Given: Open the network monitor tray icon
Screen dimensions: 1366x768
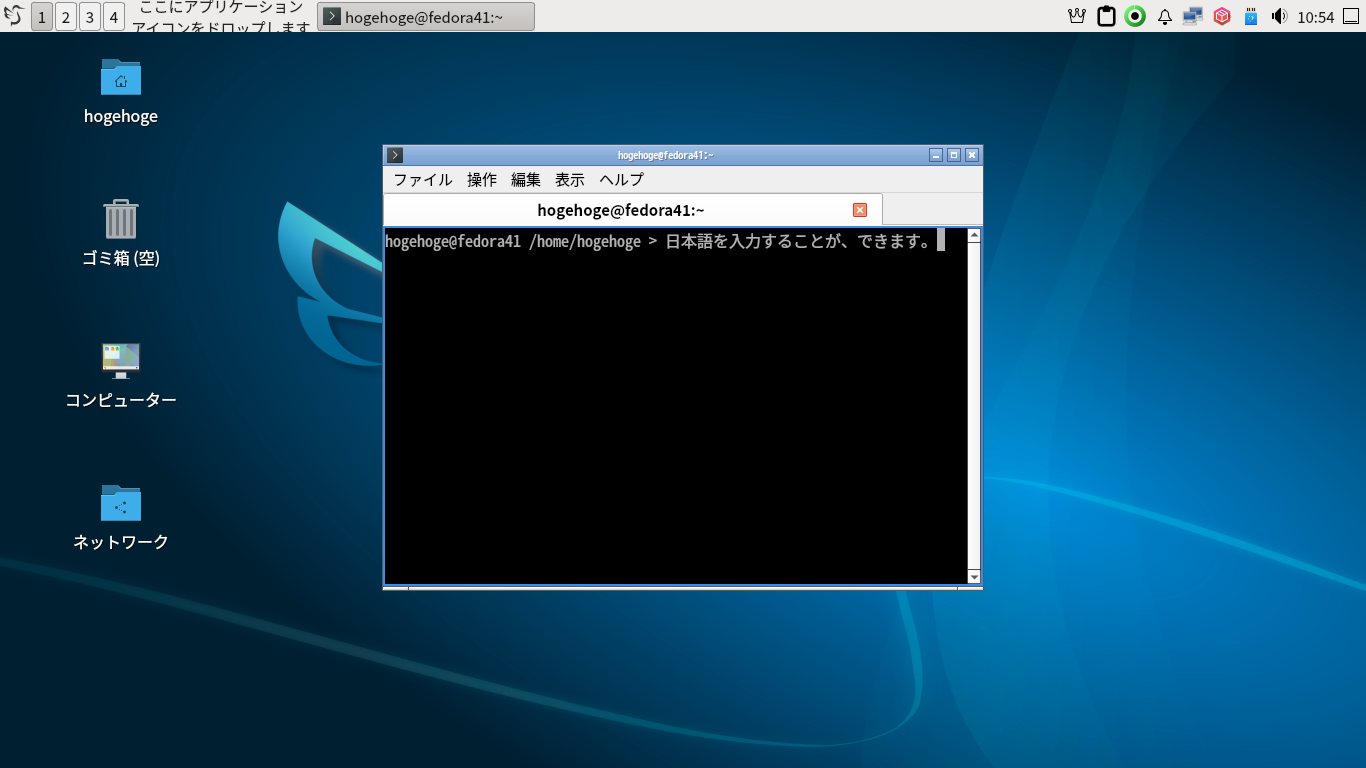Looking at the screenshot, I should pos(1192,16).
